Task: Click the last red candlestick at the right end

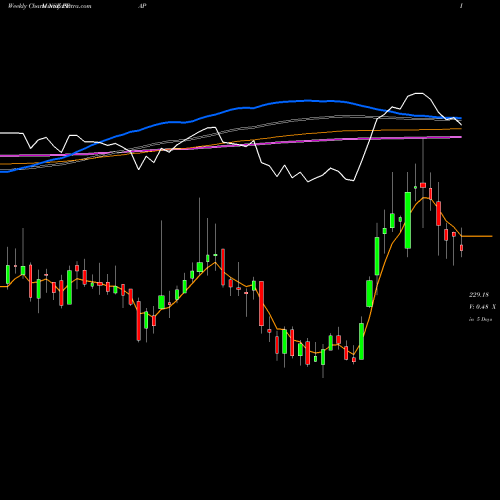Action: (461, 247)
